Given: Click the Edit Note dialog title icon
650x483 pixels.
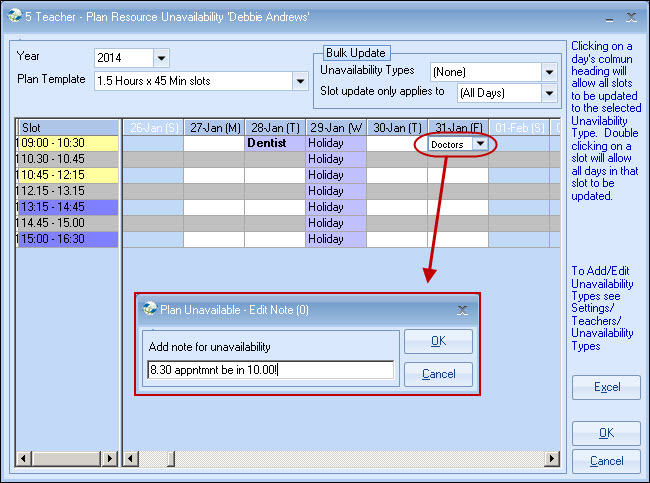Looking at the screenshot, I should click(150, 309).
